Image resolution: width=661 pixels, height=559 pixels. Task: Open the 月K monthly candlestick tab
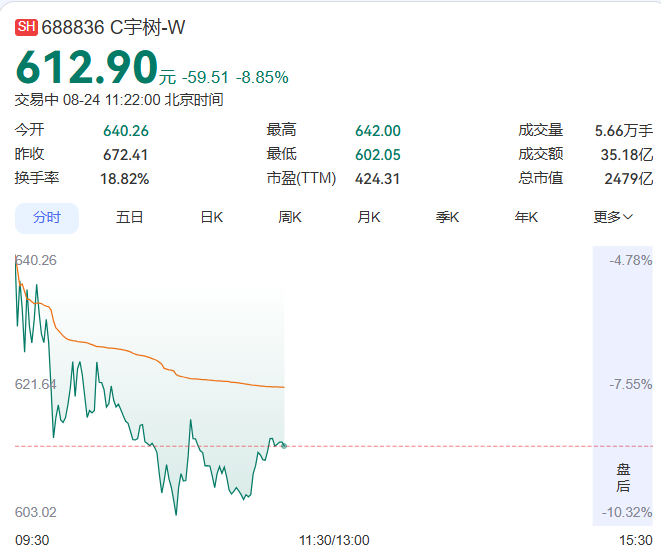click(369, 218)
